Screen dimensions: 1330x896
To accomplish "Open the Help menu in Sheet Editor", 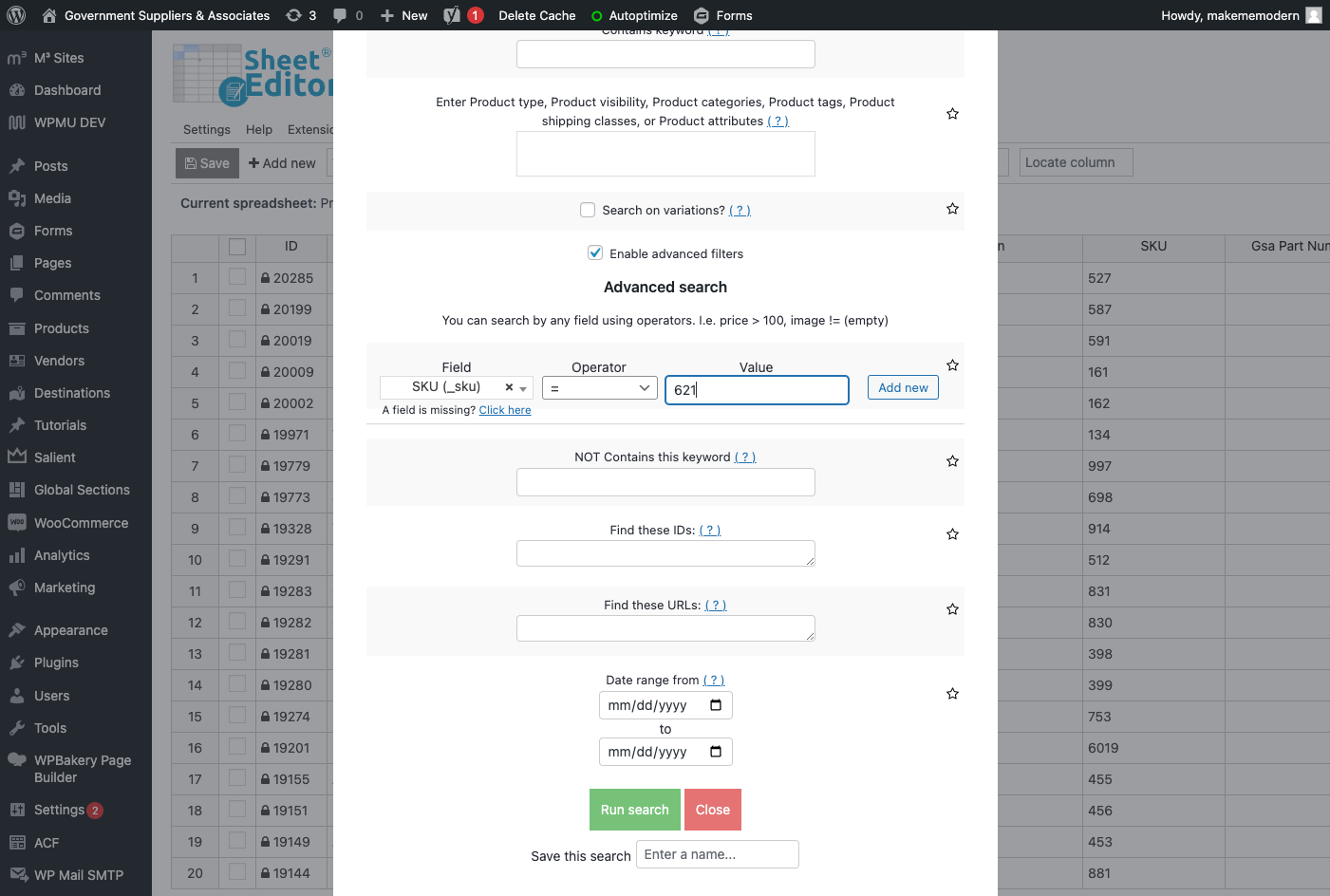I will click(259, 130).
